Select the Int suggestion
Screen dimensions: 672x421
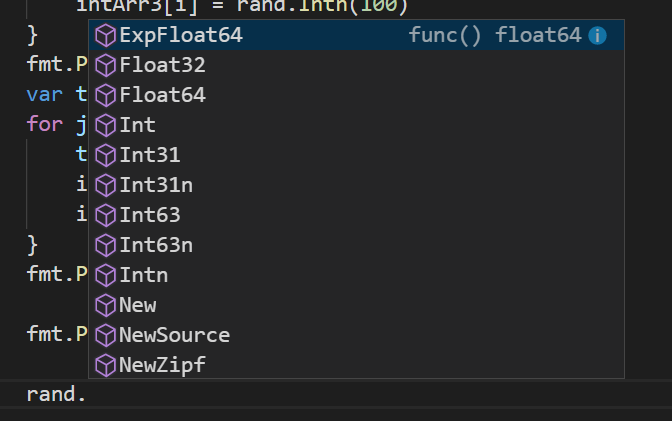[x=137, y=126]
